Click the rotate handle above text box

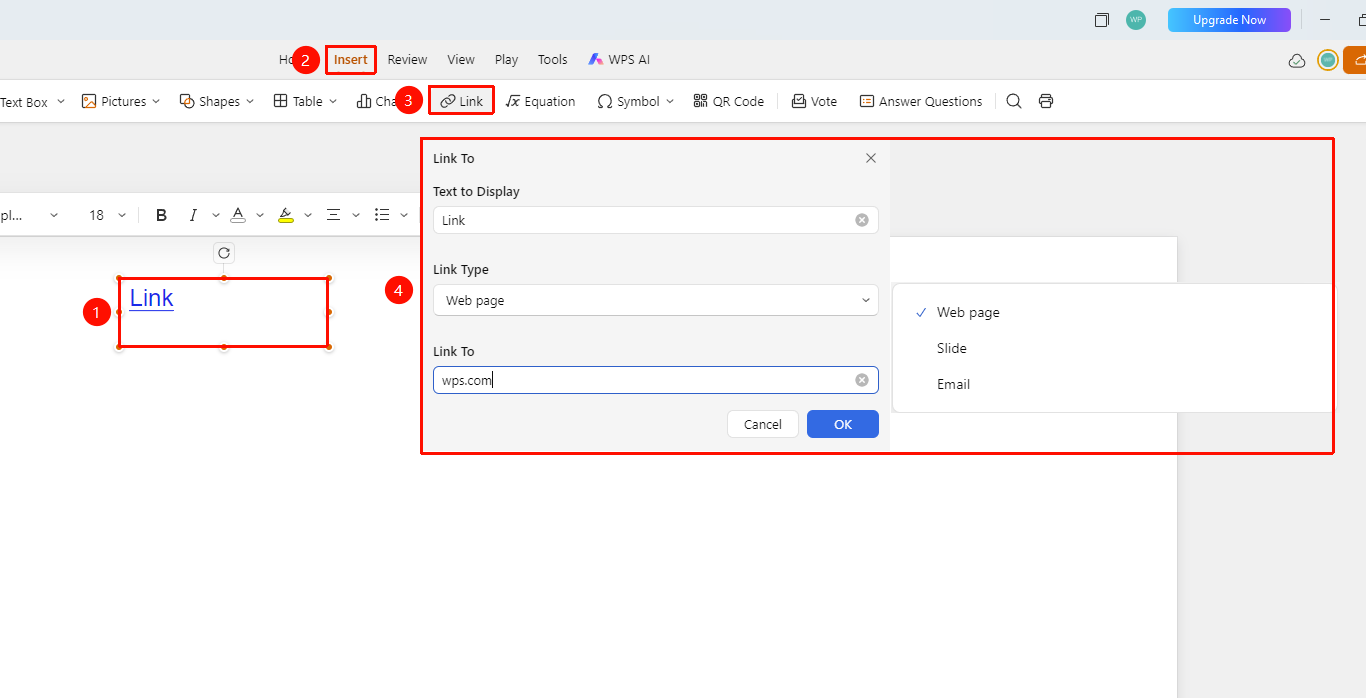(x=224, y=253)
